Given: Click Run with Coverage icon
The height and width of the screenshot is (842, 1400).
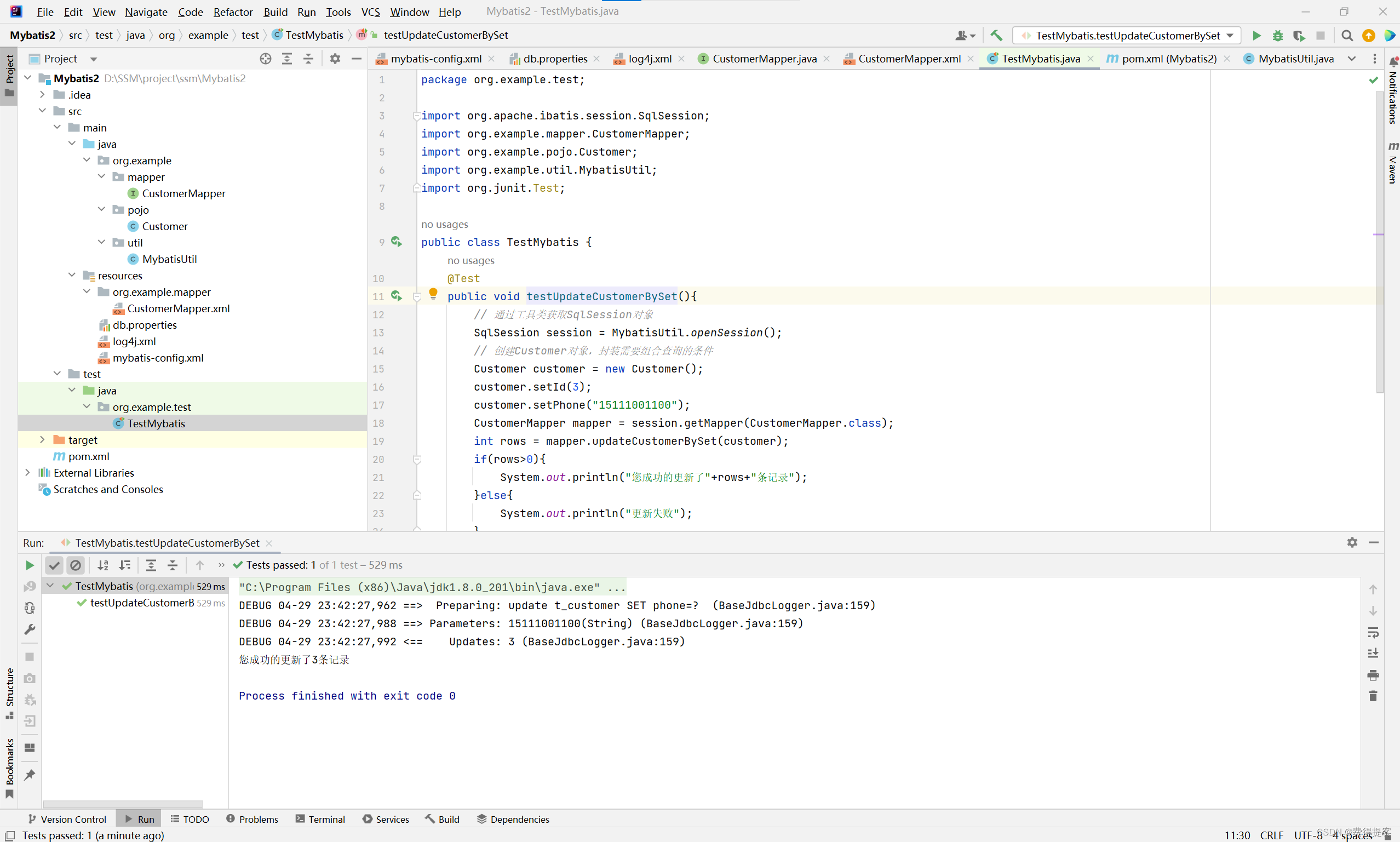Looking at the screenshot, I should pyautogui.click(x=1299, y=35).
